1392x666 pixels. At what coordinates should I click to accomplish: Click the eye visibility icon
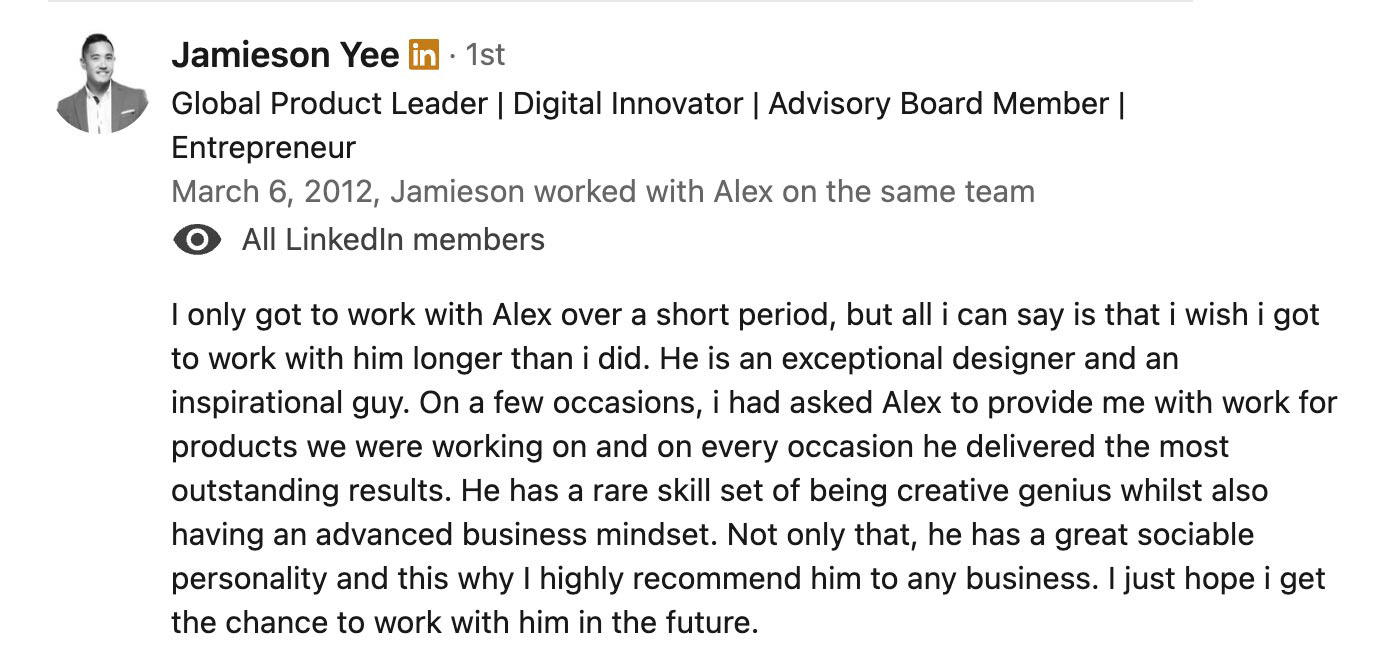(197, 240)
